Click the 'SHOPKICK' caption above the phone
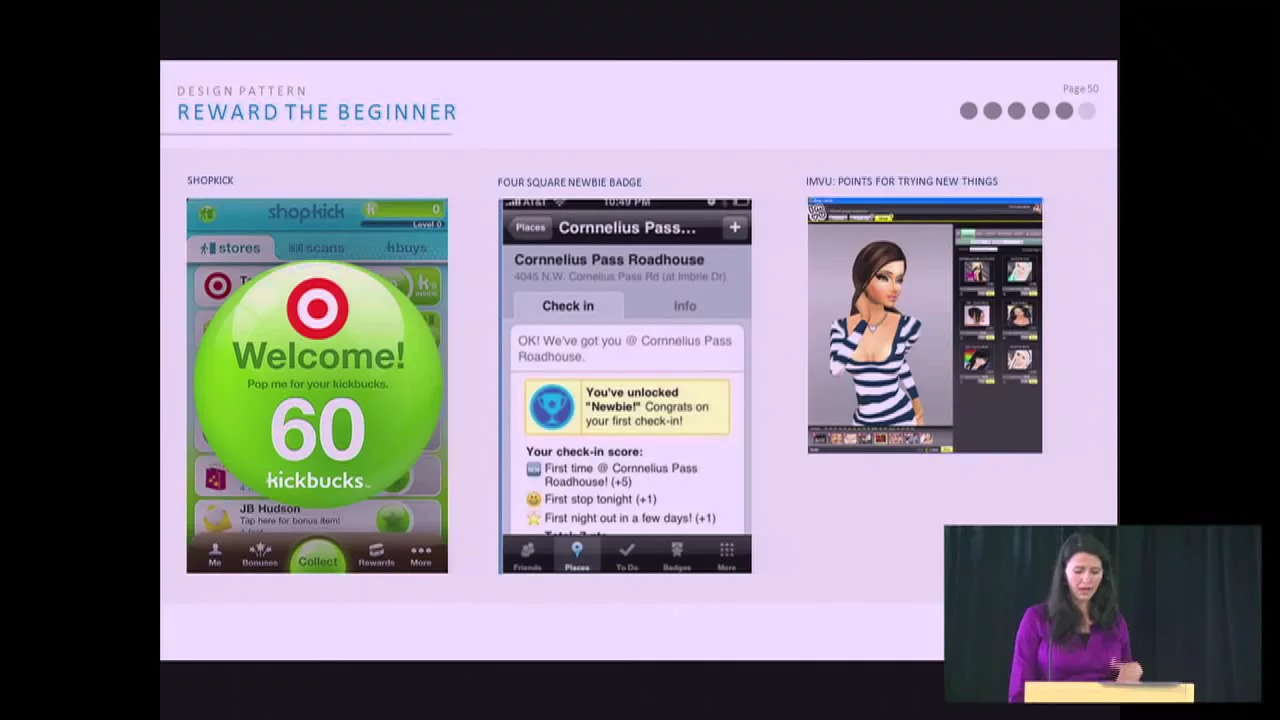 pyautogui.click(x=210, y=180)
